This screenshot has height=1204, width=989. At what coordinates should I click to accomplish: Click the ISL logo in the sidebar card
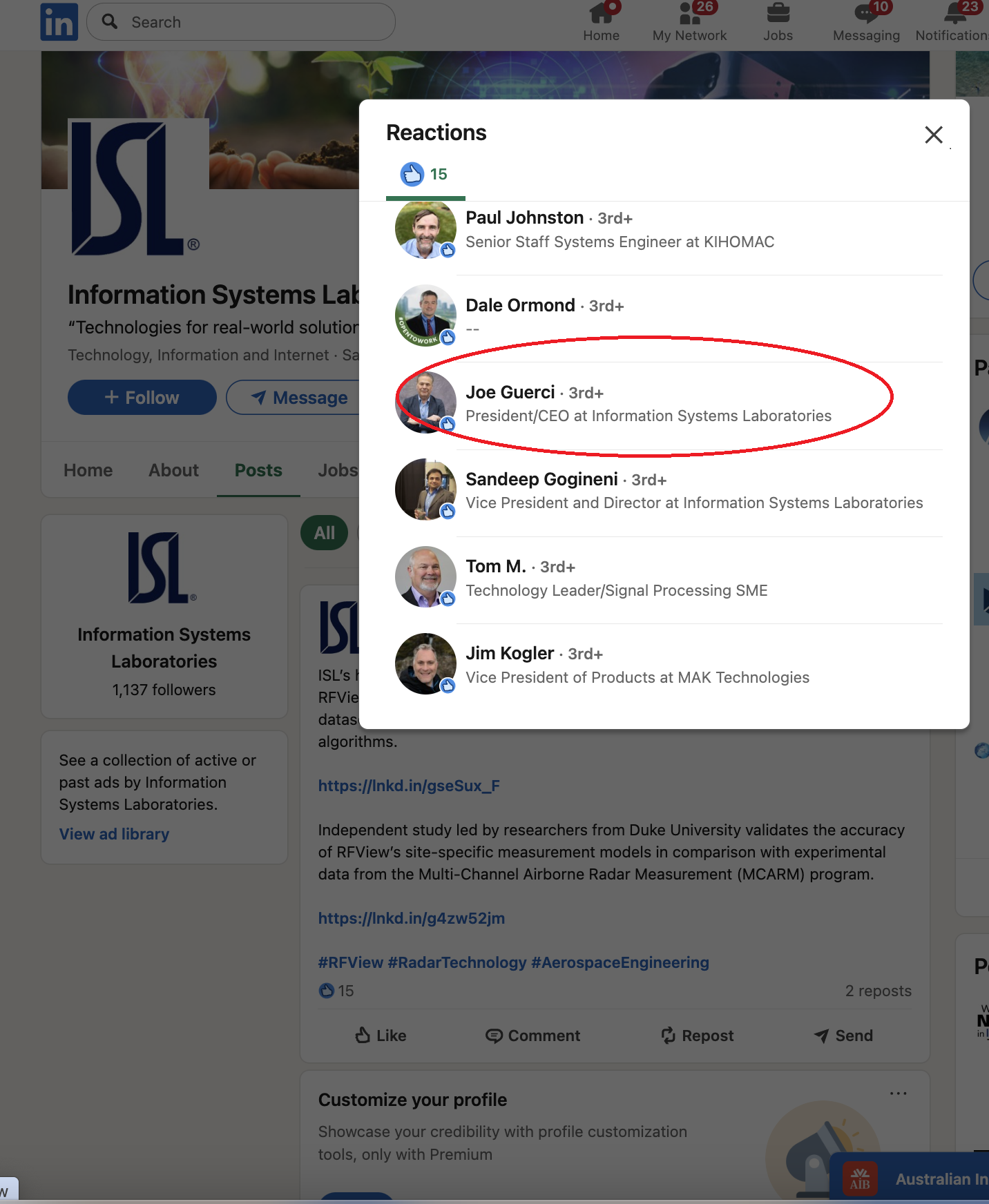(163, 567)
